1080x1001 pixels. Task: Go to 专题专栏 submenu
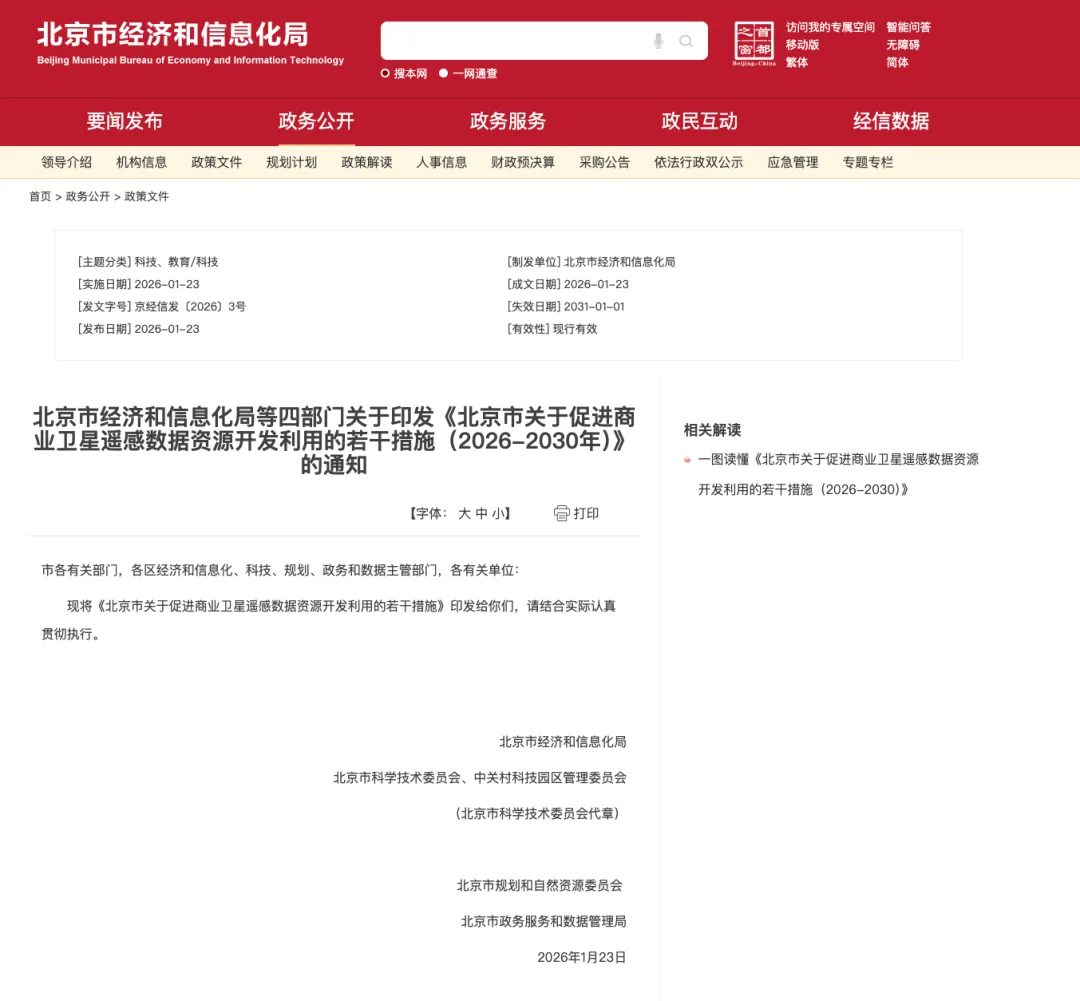[868, 163]
